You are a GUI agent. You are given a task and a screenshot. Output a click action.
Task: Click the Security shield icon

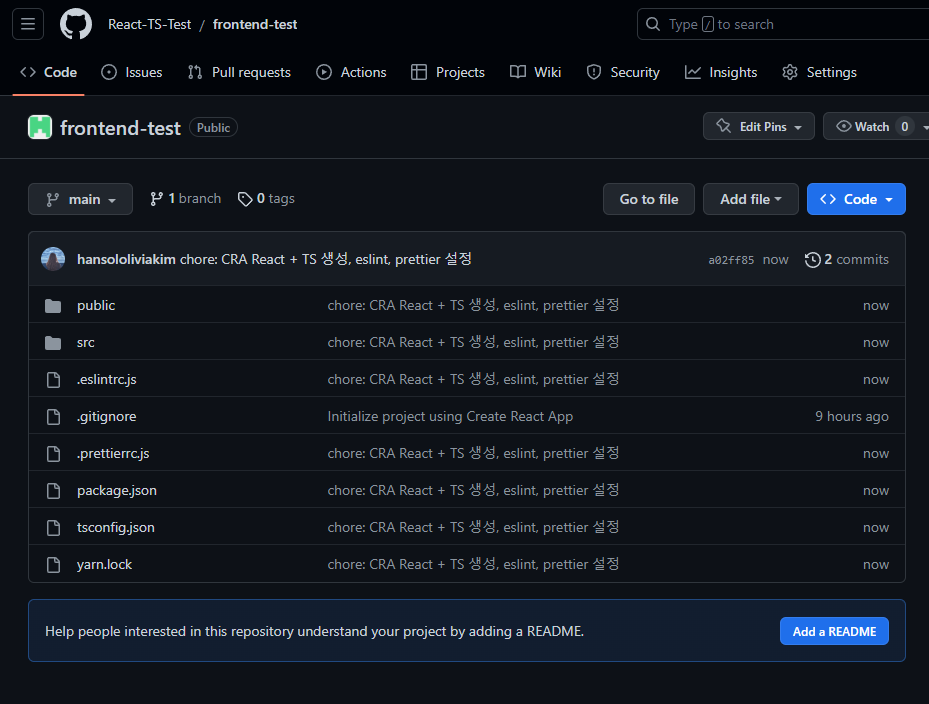pyautogui.click(x=594, y=72)
